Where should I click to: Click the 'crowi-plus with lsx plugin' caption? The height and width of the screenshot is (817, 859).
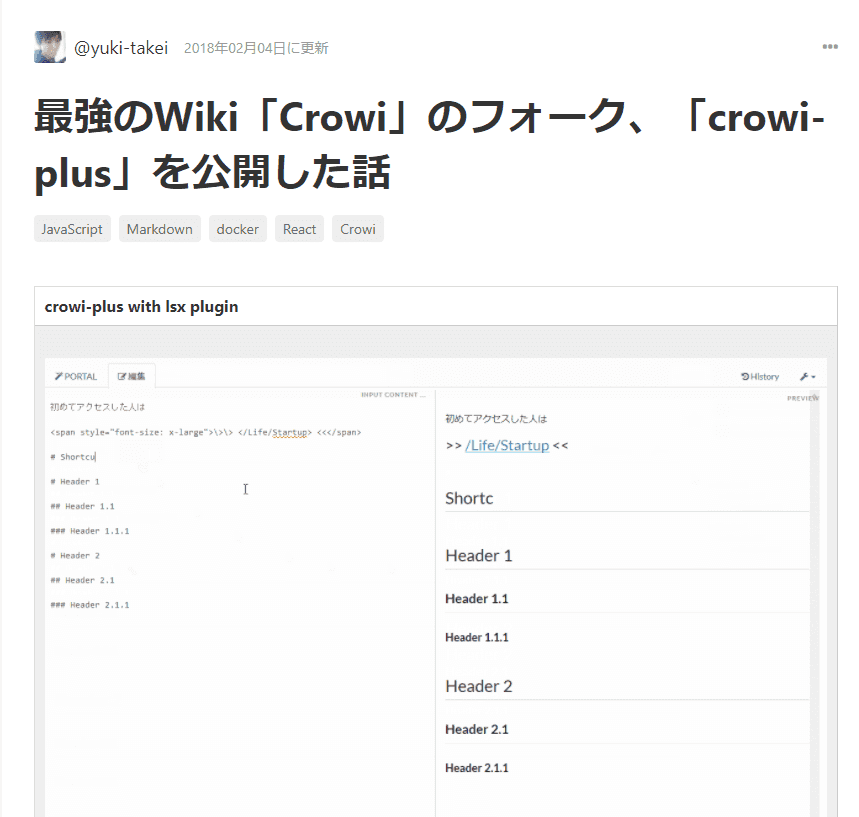(x=142, y=306)
